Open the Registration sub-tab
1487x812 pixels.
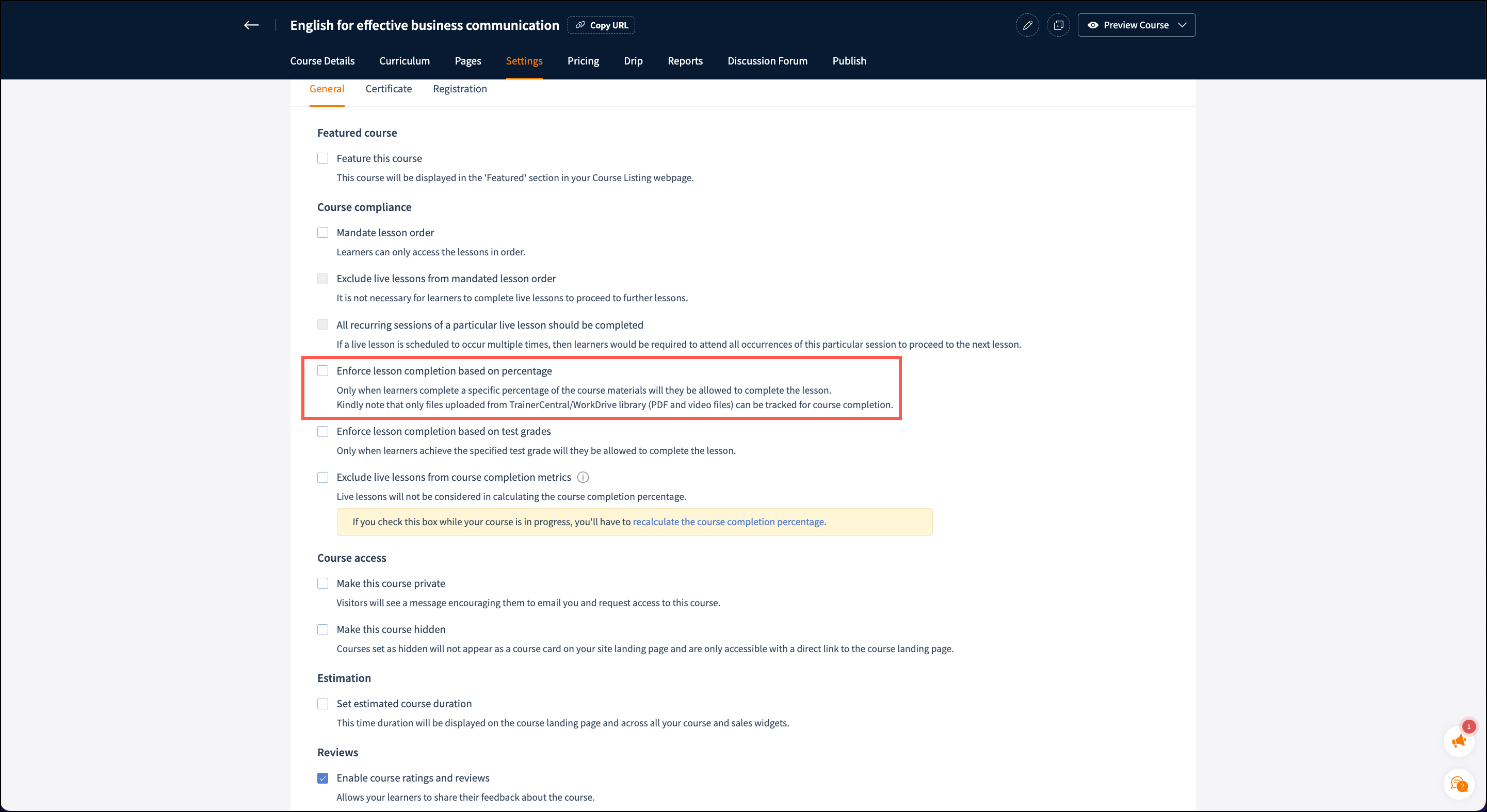pyautogui.click(x=460, y=89)
